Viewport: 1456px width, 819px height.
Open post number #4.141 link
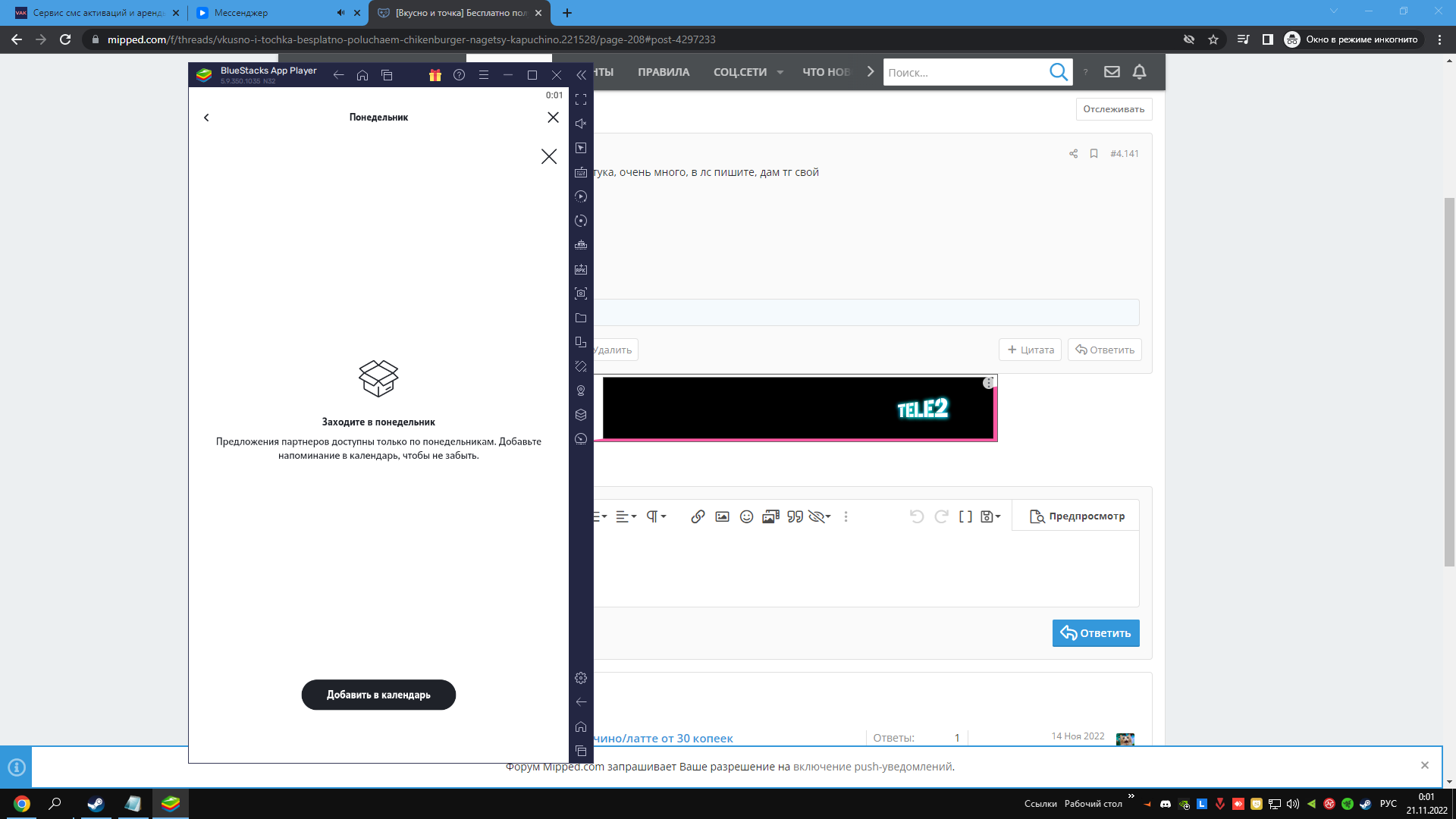click(1124, 154)
